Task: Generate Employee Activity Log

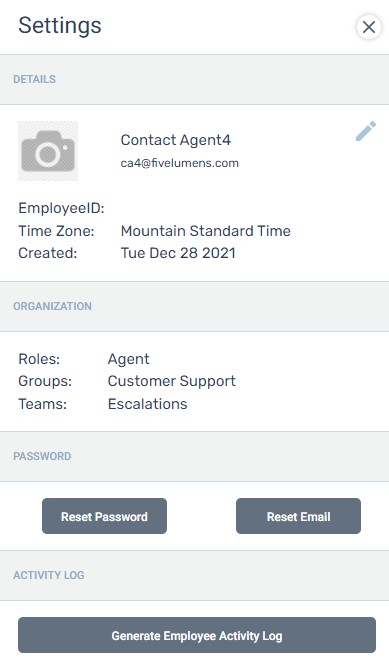Action: [197, 635]
